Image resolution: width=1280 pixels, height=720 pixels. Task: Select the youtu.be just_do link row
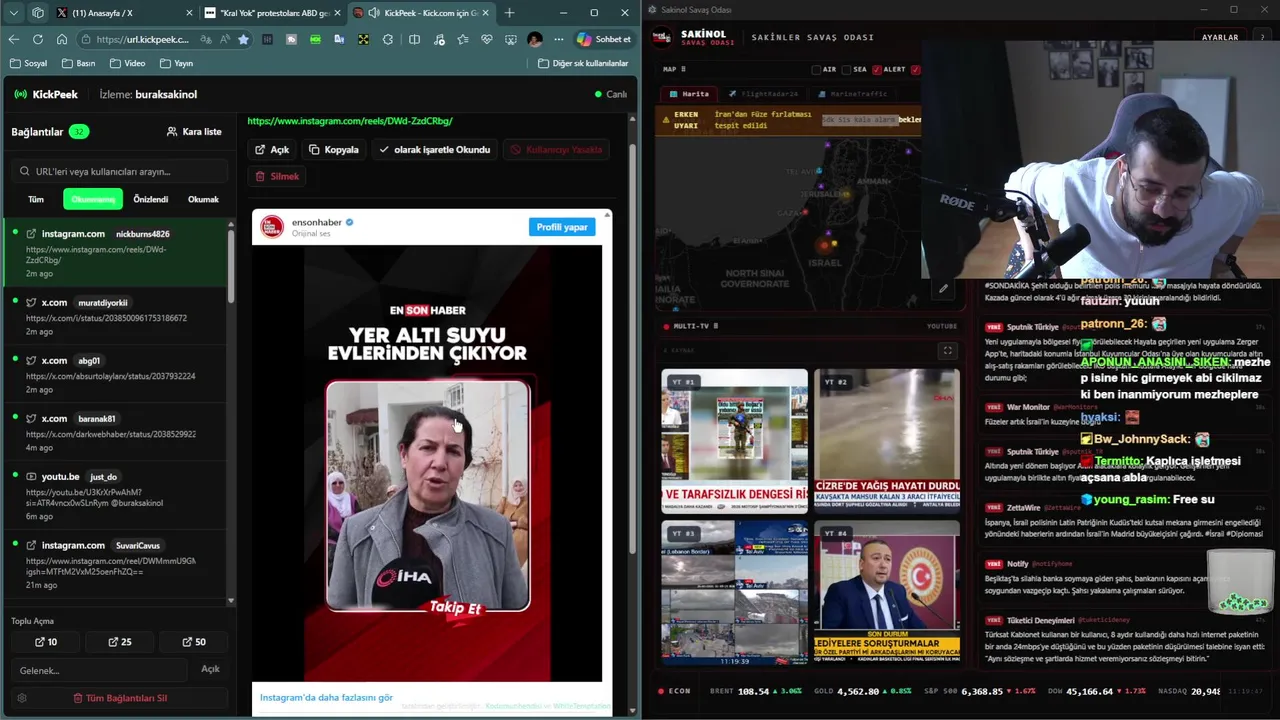pos(116,497)
